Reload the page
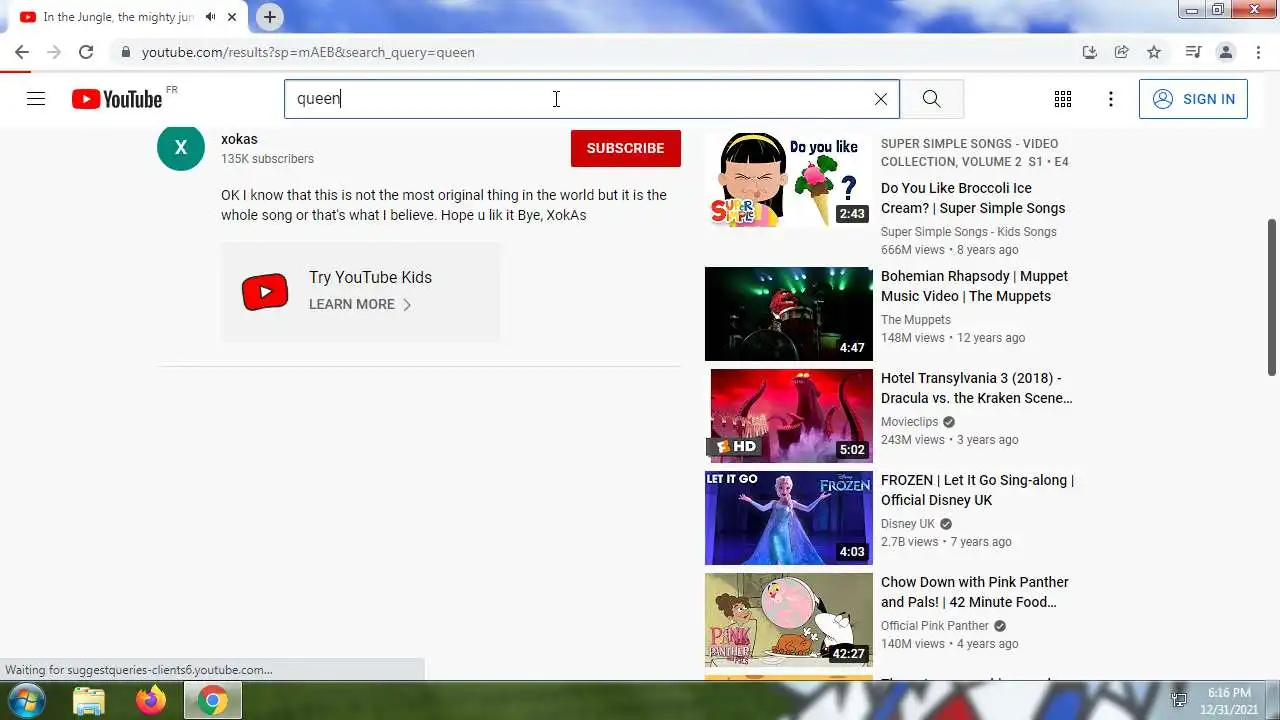The image size is (1280, 720). [86, 52]
